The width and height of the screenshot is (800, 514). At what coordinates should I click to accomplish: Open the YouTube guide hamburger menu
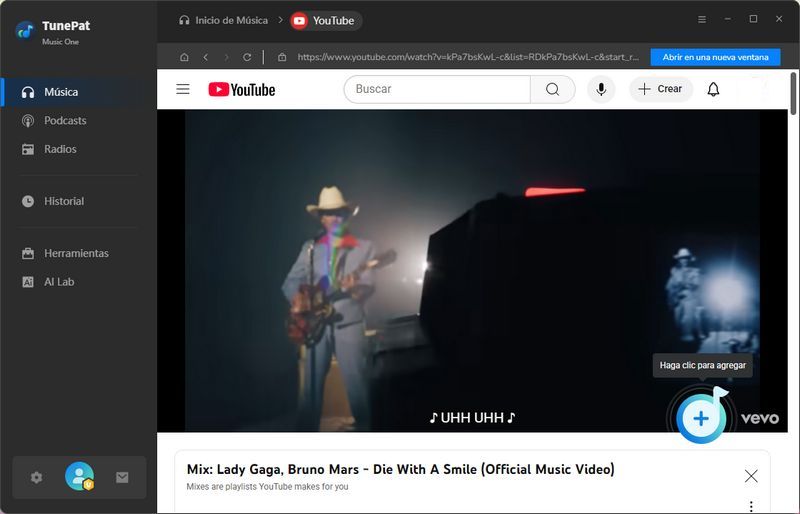click(x=183, y=89)
